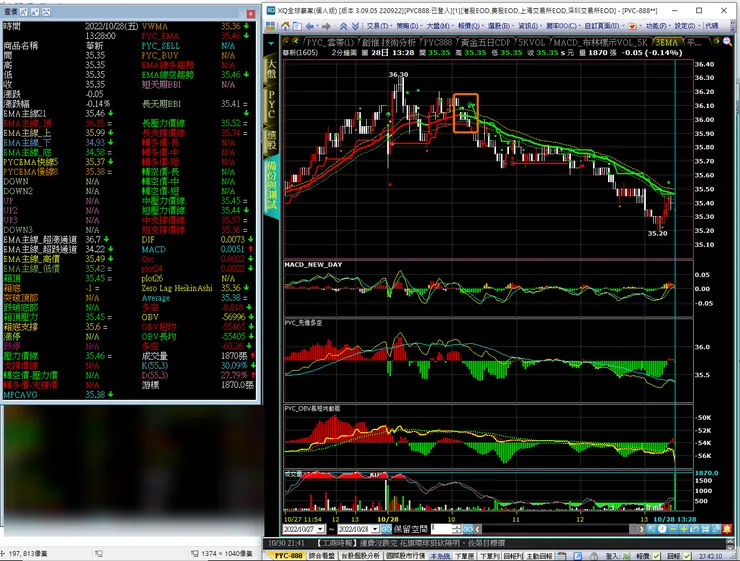Screen dimensions: 740x561
Task: Switch to the 5KVOL tab
Action: click(531, 42)
